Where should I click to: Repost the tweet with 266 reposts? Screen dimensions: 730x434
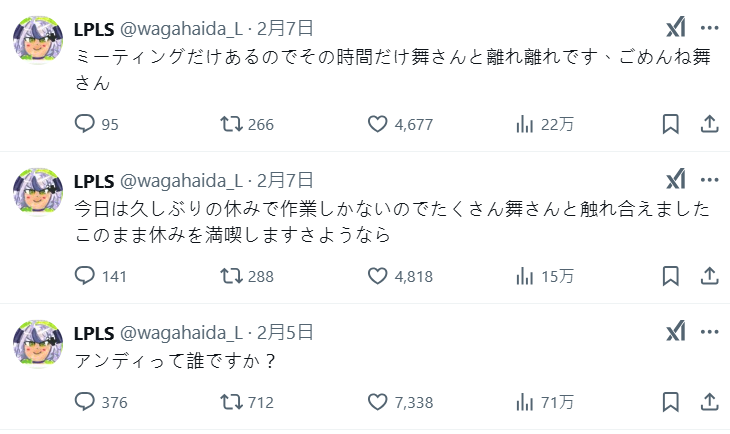[x=230, y=124]
